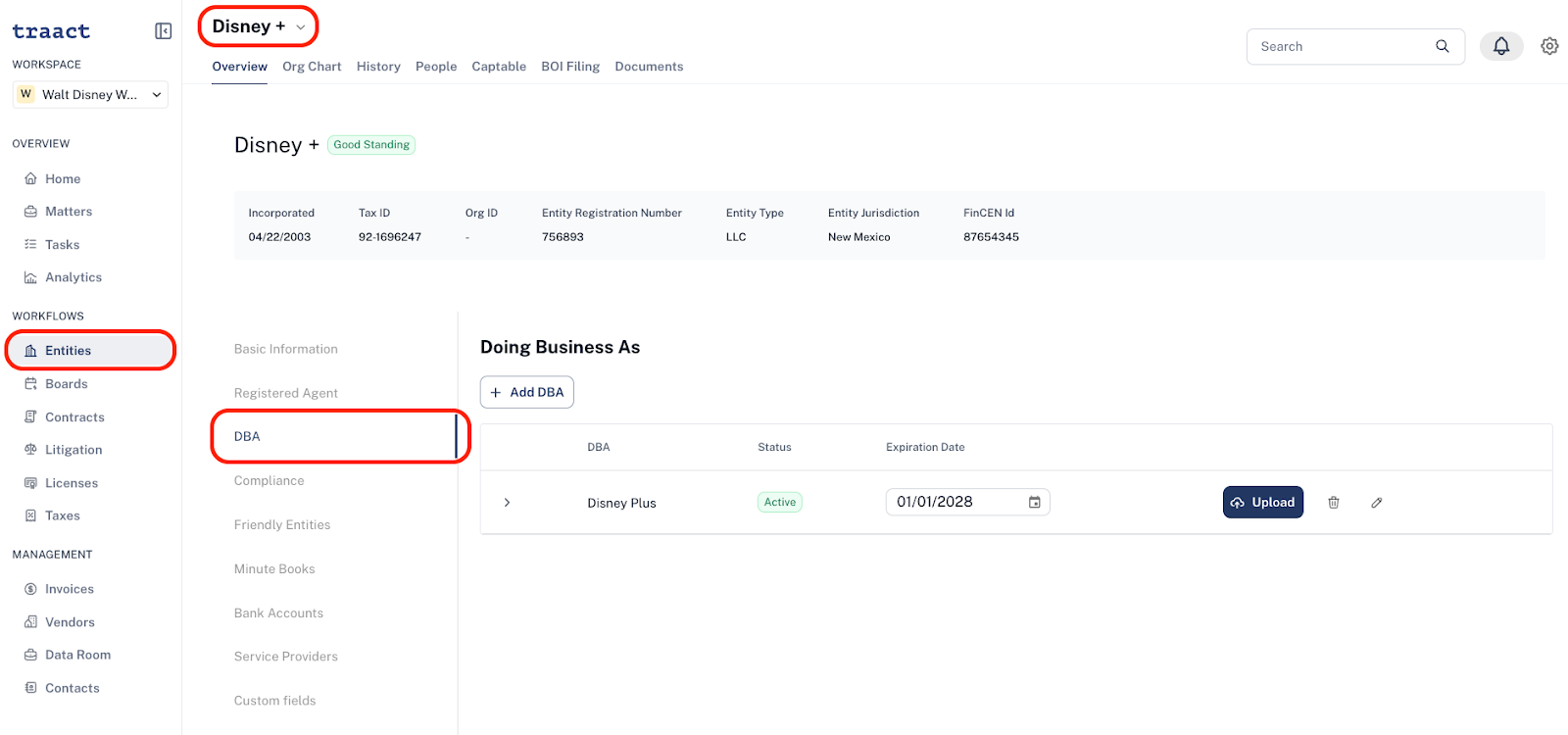Edit the Disney Plus DBA
The image size is (1568, 735).
pyautogui.click(x=1377, y=503)
